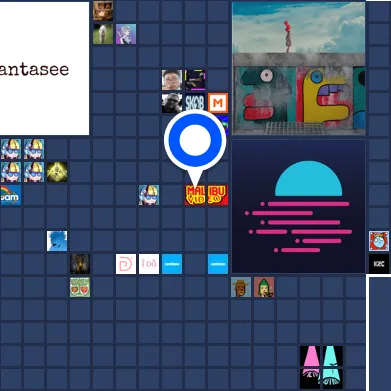The width and height of the screenshot is (391, 391).
Task: Open the blue silhouette head tile
Action: 57,241
